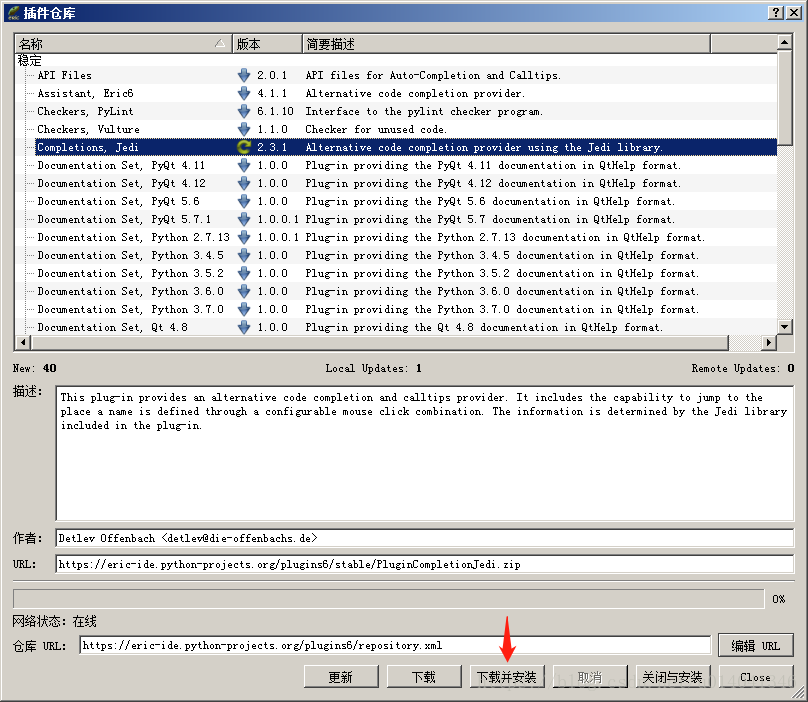Click the horizontal scrollbar right arrow
Screen dimensions: 808x702
pyautogui.click(x=769, y=342)
